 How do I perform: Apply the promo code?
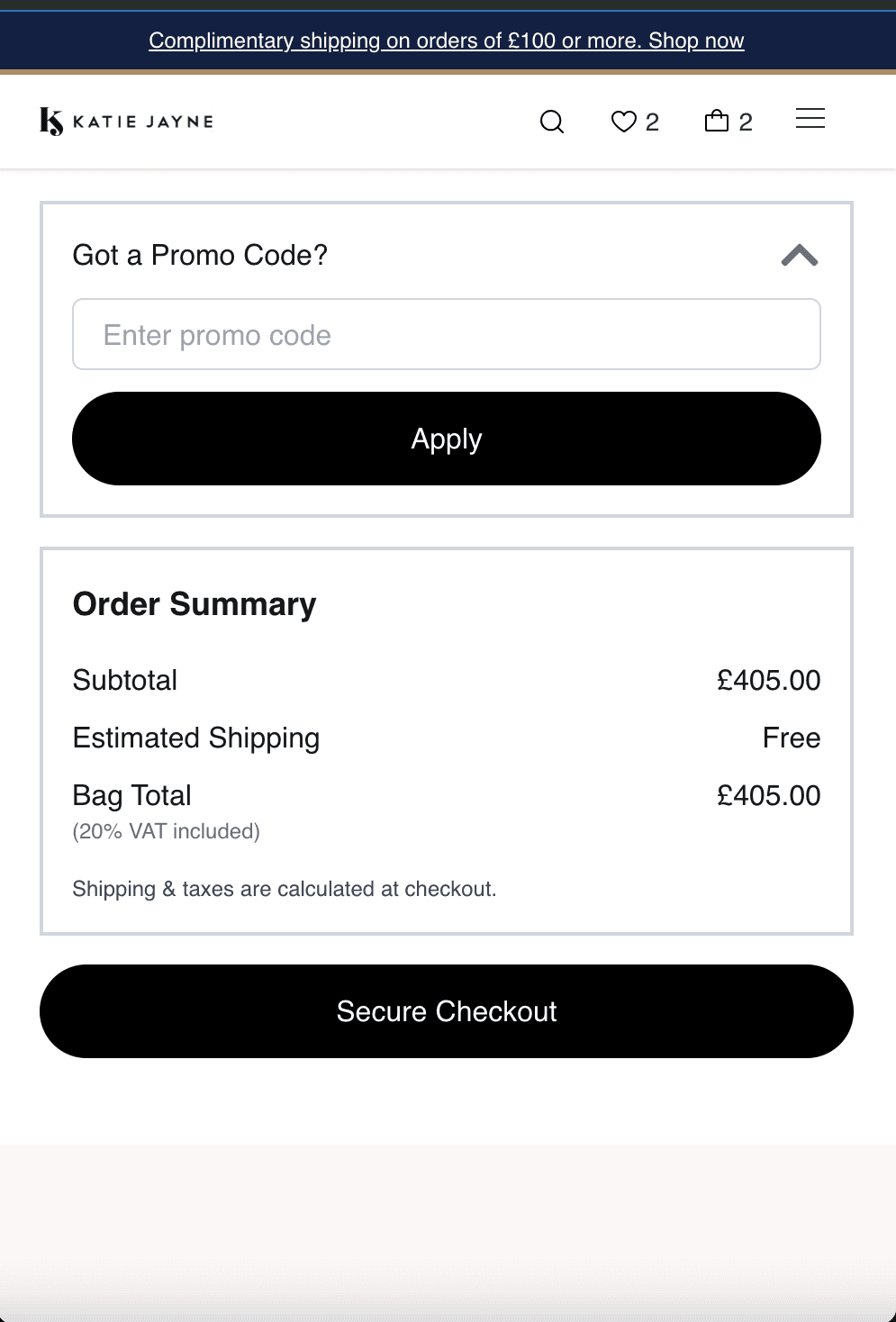pos(447,439)
